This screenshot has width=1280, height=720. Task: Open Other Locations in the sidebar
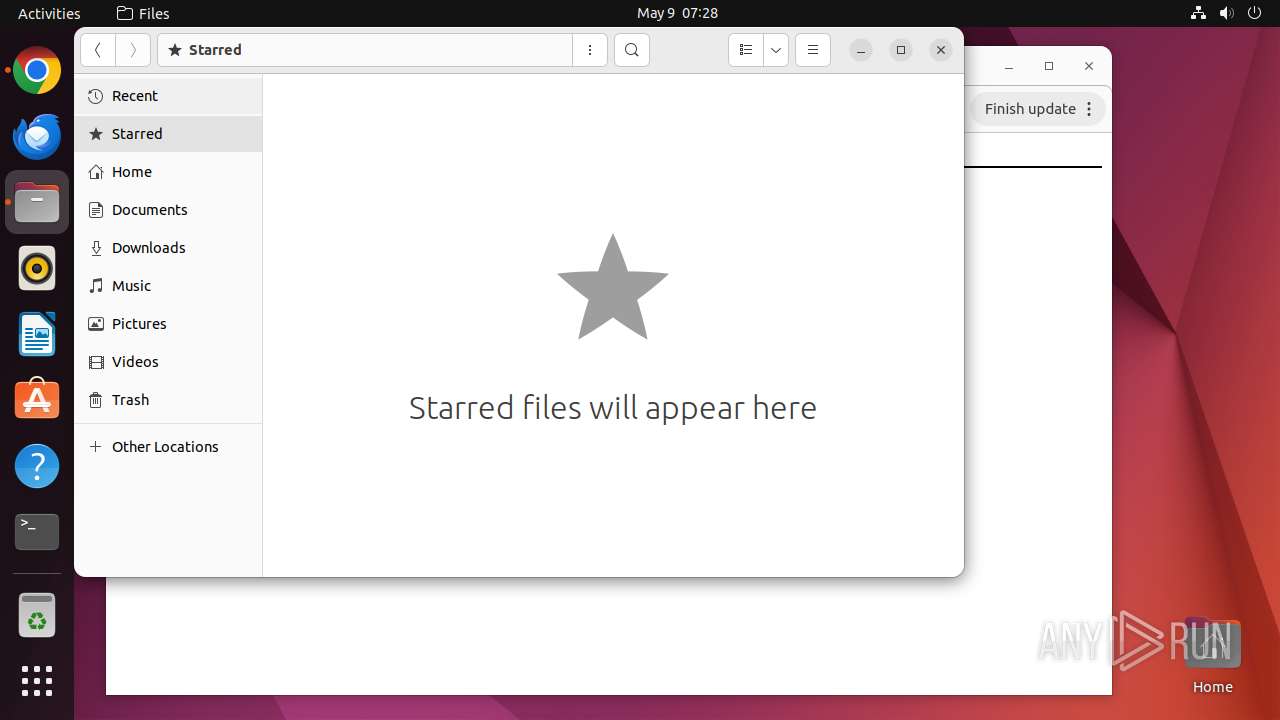pyautogui.click(x=168, y=447)
